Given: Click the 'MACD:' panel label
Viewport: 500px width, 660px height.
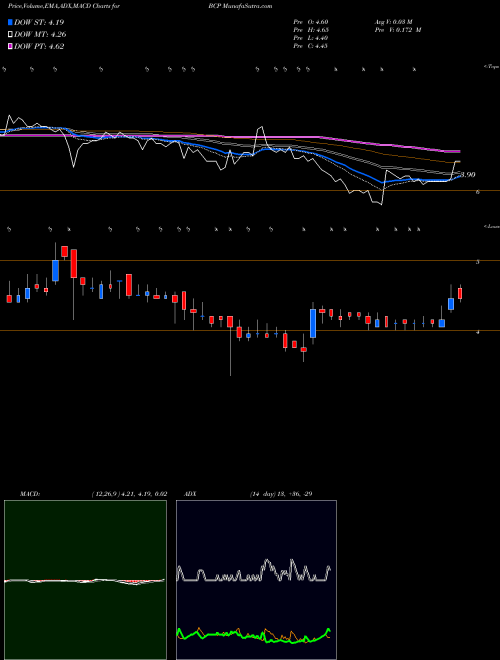Looking at the screenshot, I should pos(29,494).
